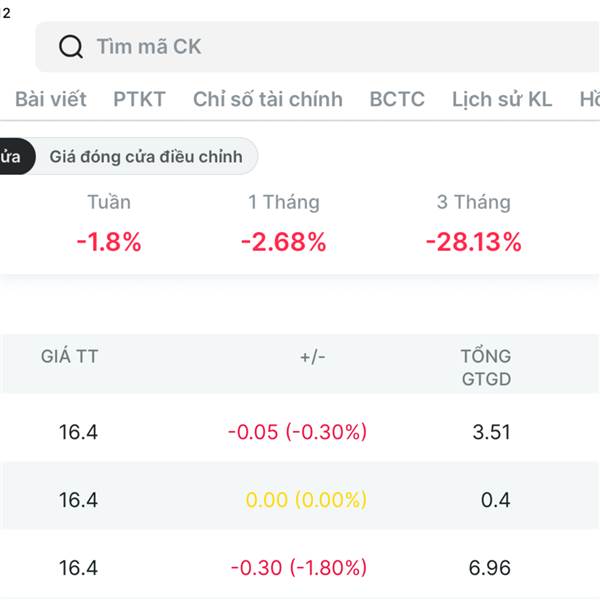
Task: Click the partially visible tab after 'Lịch sử KL'
Action: (589, 99)
